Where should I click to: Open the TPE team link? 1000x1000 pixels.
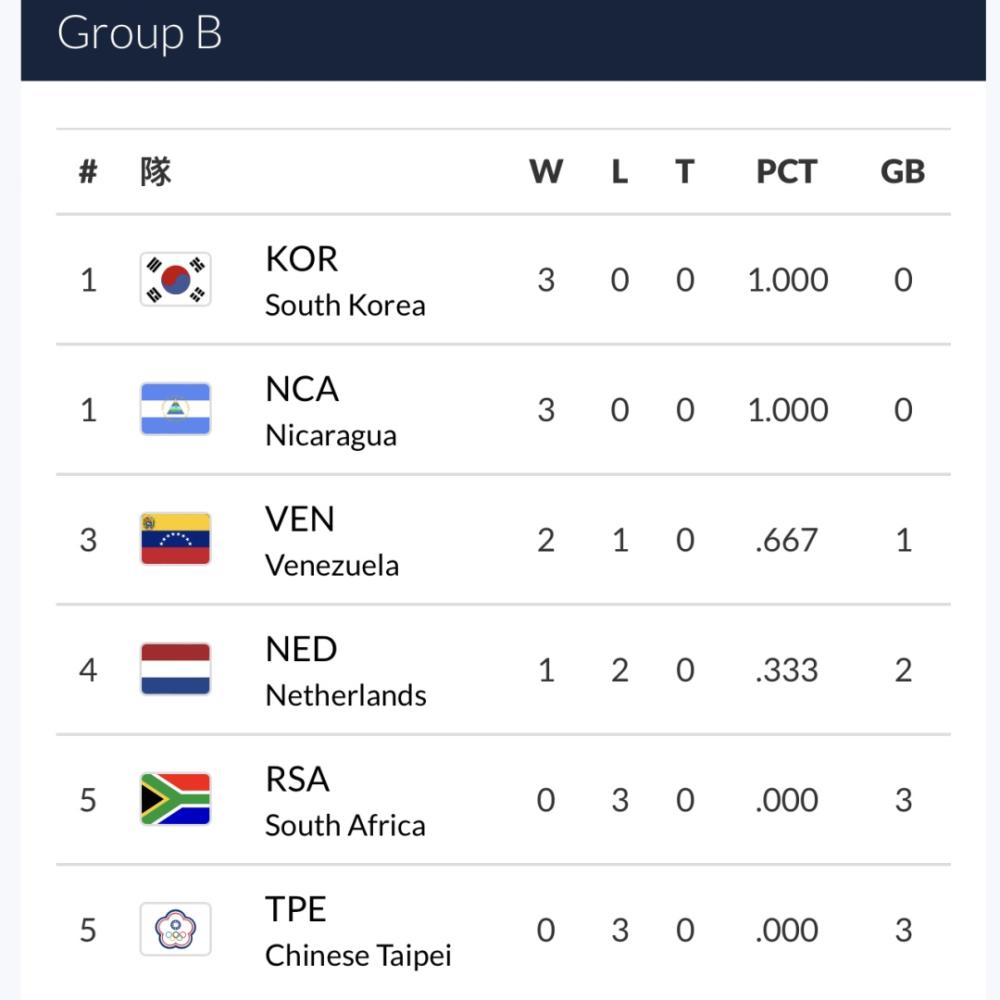(296, 909)
